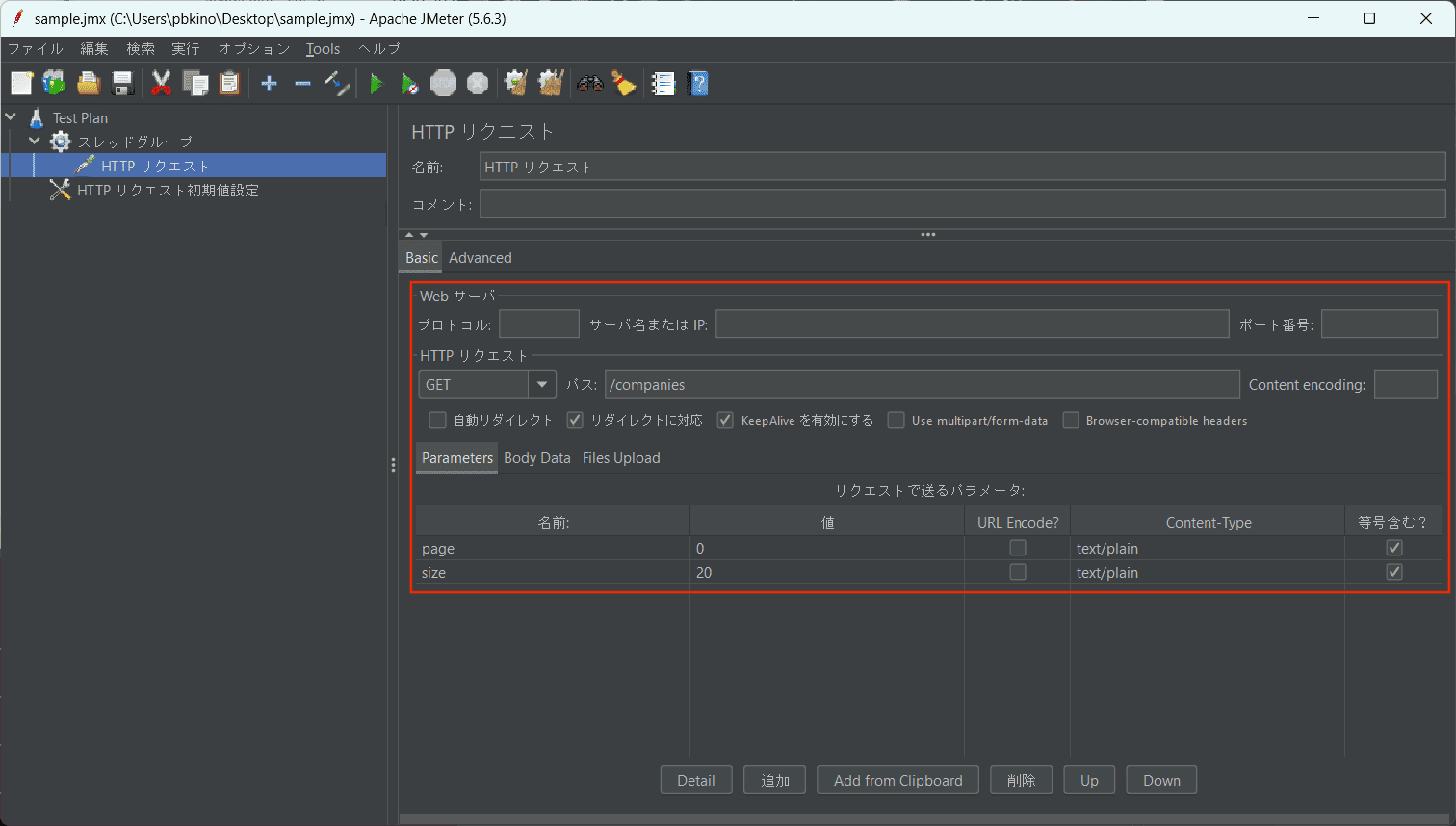The image size is (1456, 826).
Task: Expand all nodes with plus icon
Action: coord(269,84)
